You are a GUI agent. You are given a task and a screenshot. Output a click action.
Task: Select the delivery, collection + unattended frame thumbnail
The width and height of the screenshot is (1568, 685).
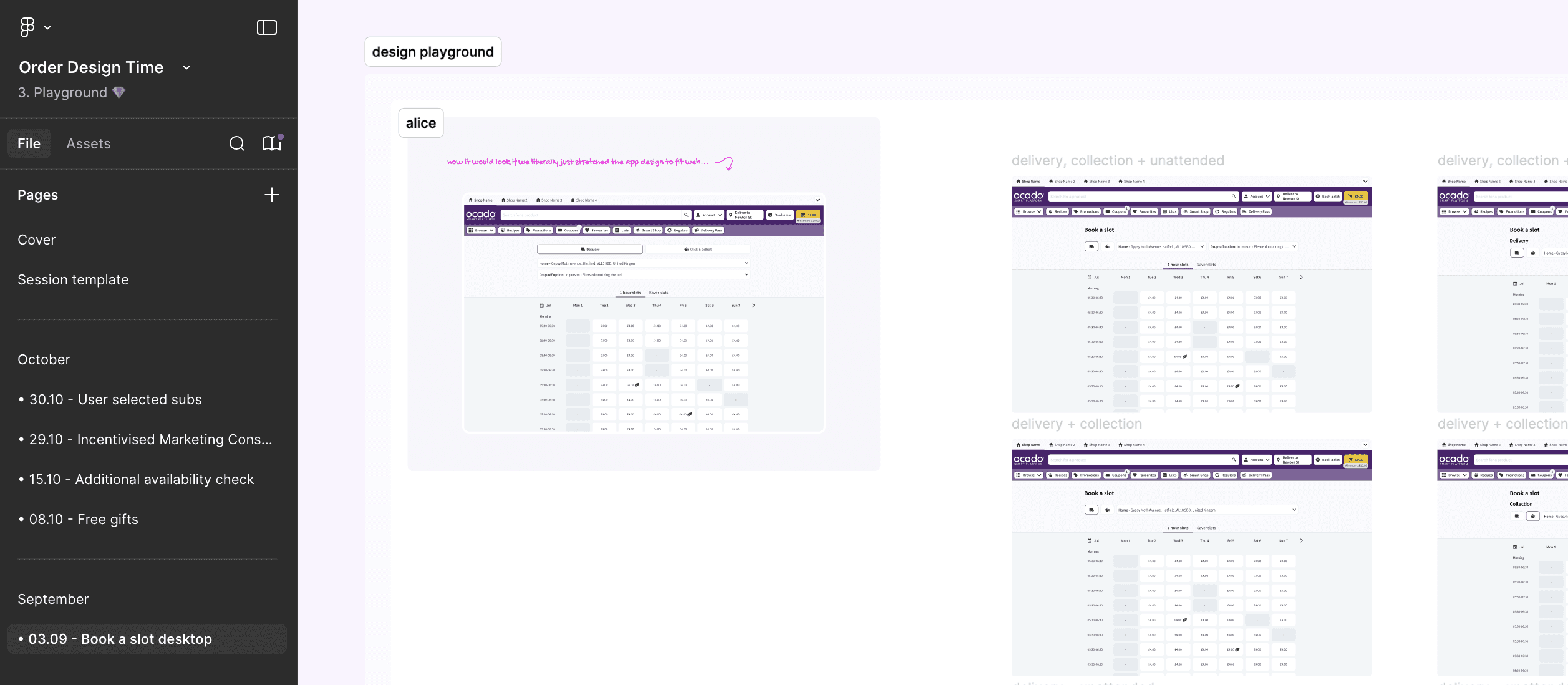pyautogui.click(x=1191, y=294)
